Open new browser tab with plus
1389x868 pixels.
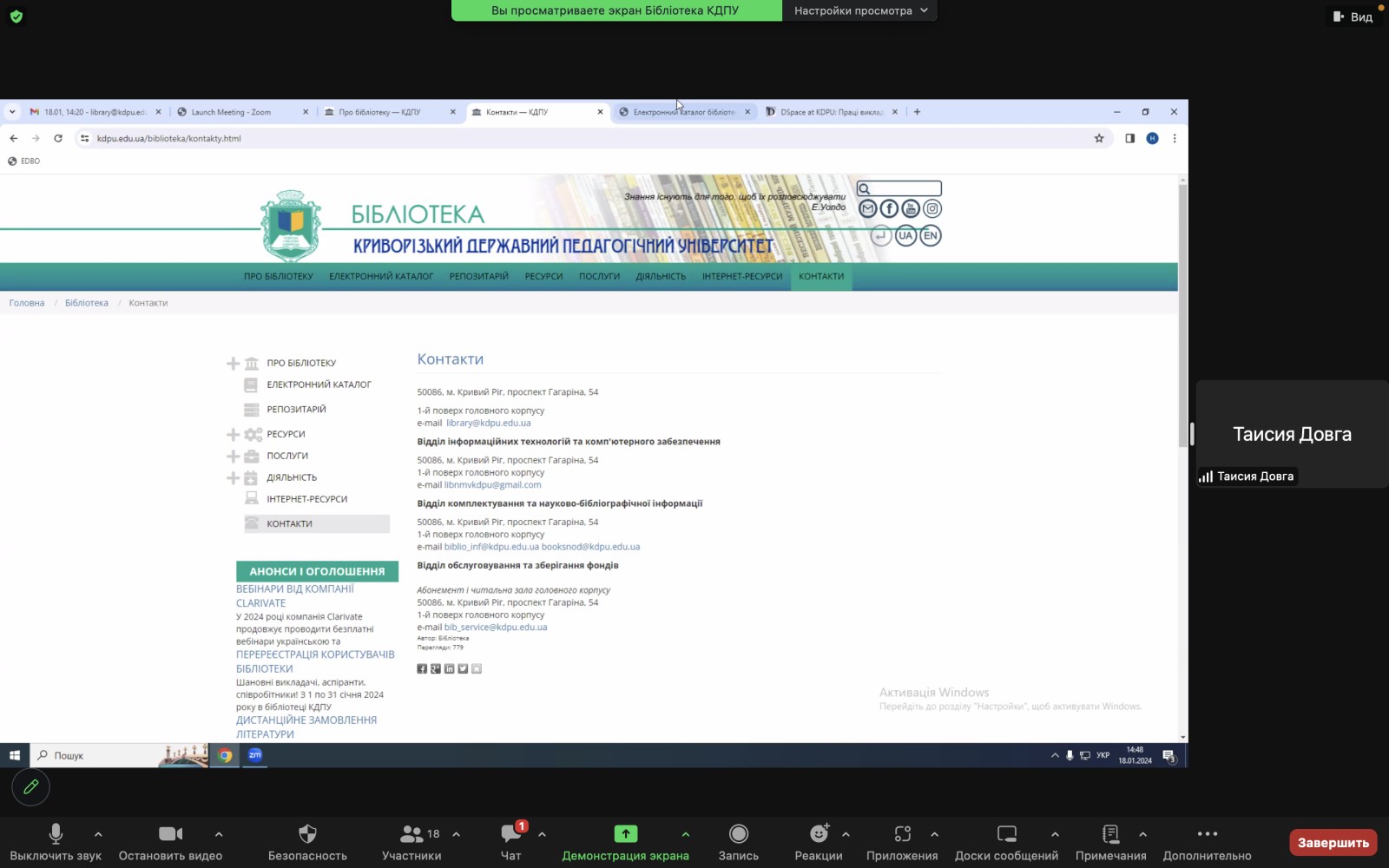point(917,112)
